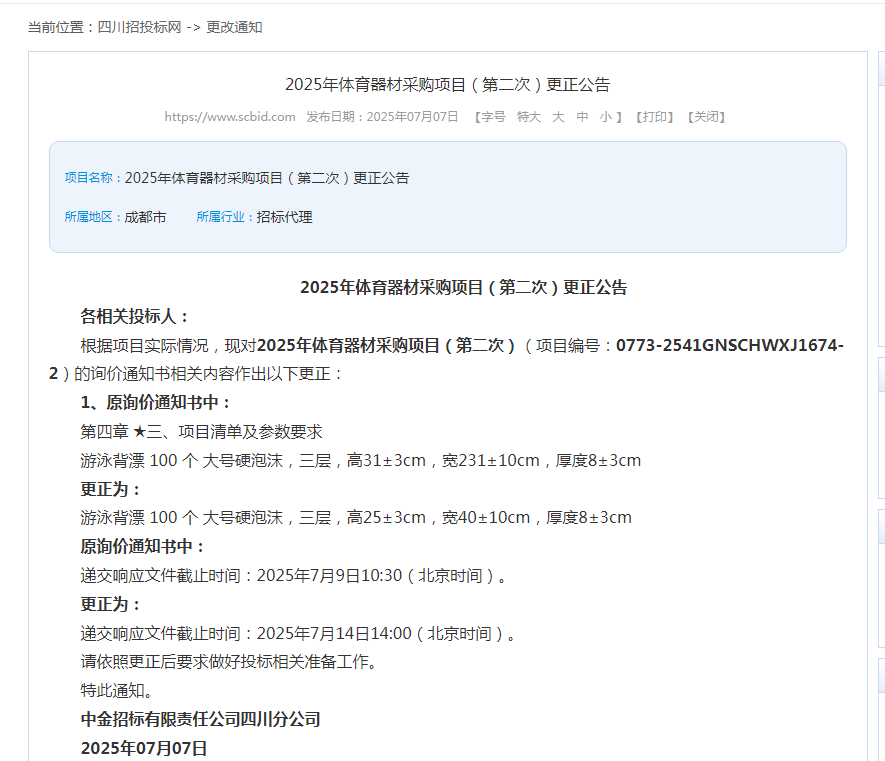Click the second 更正为 heading

tap(110, 604)
